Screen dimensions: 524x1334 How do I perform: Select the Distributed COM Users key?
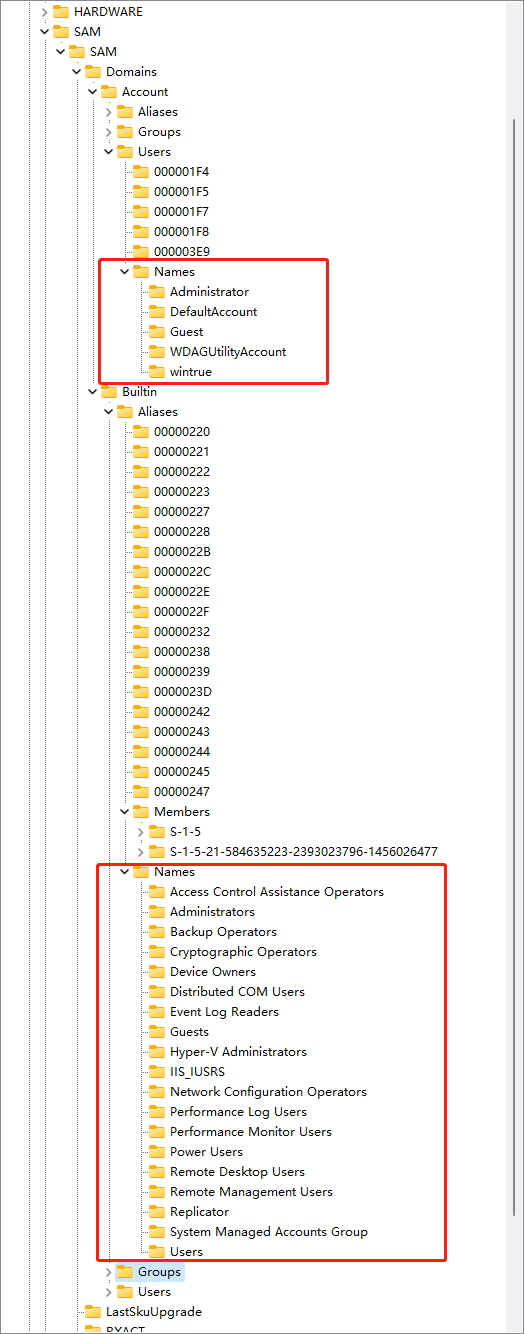point(237,992)
